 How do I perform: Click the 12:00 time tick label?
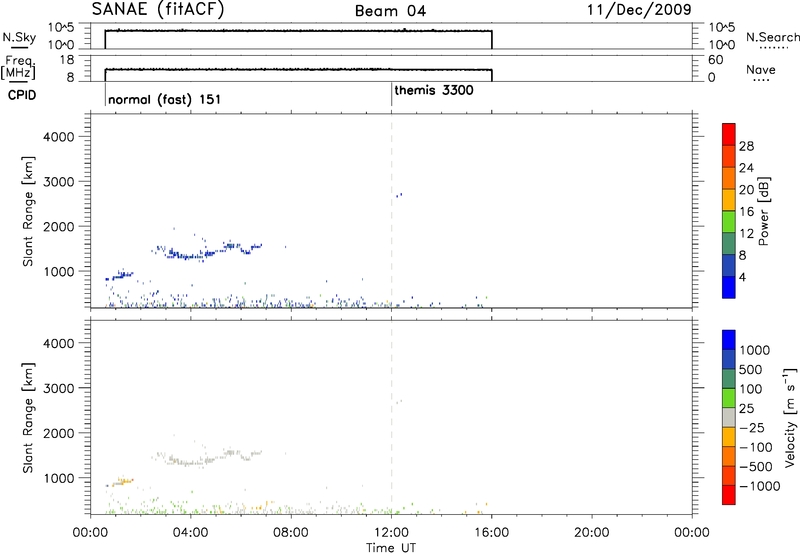391,533
